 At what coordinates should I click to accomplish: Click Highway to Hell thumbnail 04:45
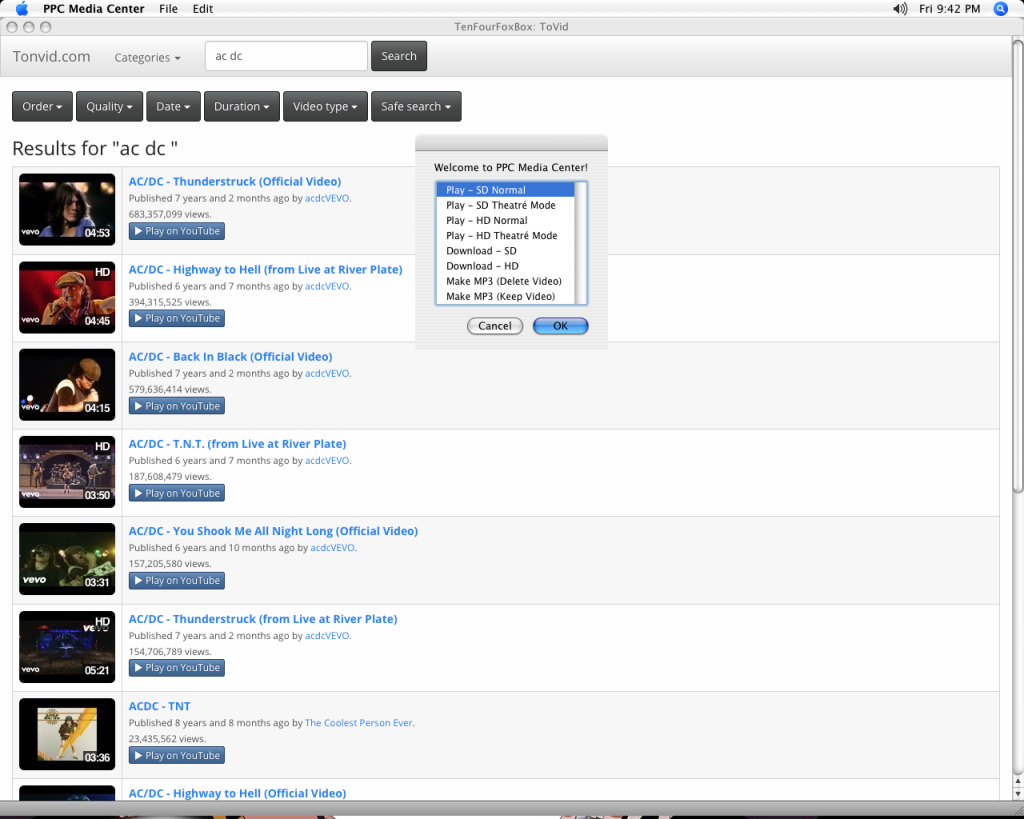pyautogui.click(x=67, y=297)
